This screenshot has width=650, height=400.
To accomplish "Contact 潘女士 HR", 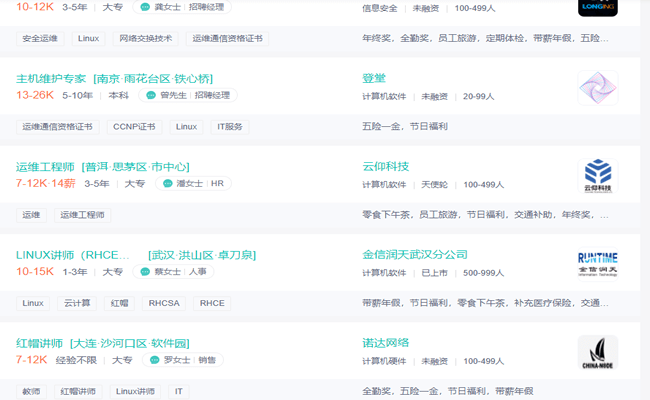I will pyautogui.click(x=193, y=183).
